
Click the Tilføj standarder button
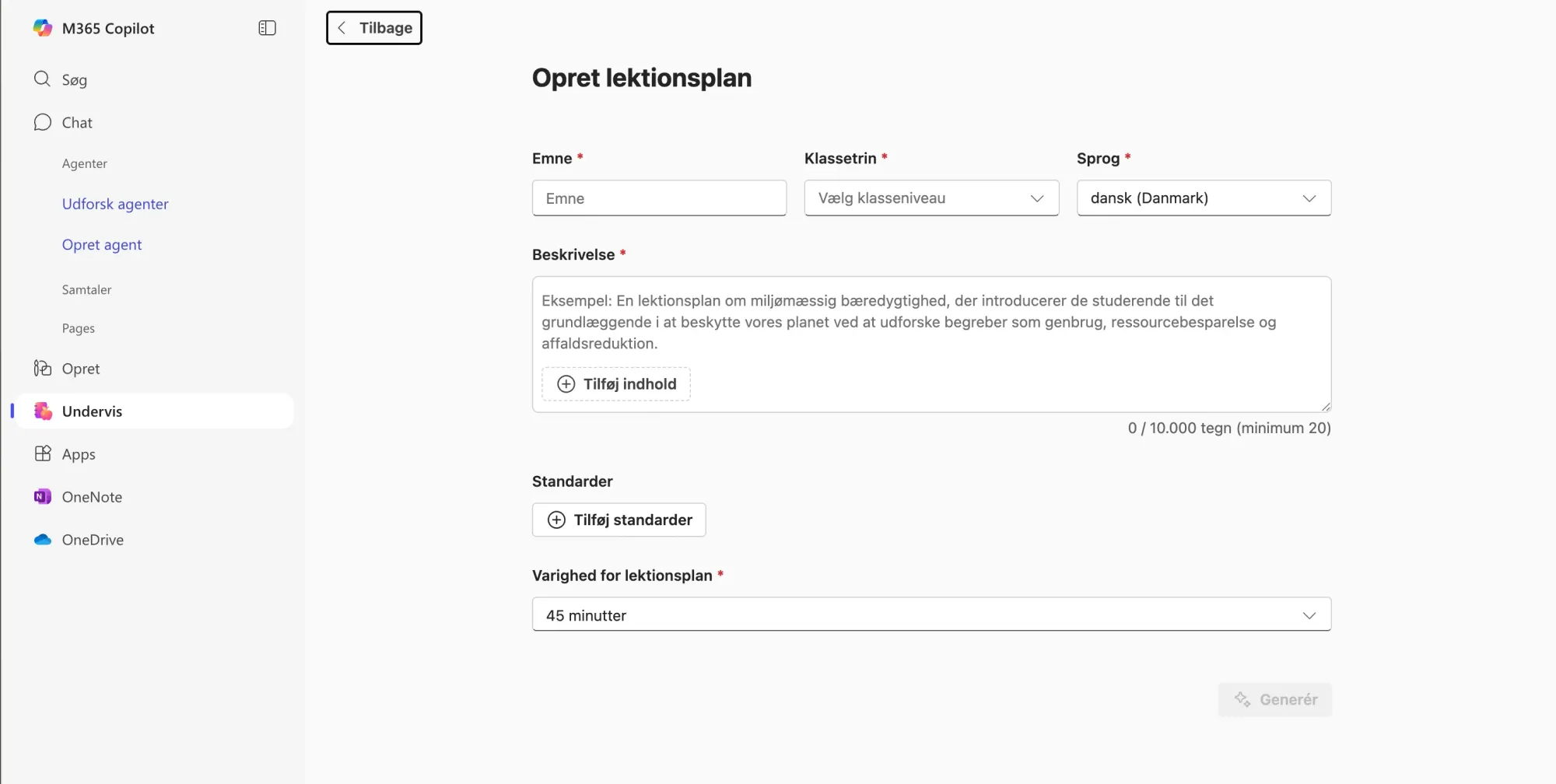point(619,520)
